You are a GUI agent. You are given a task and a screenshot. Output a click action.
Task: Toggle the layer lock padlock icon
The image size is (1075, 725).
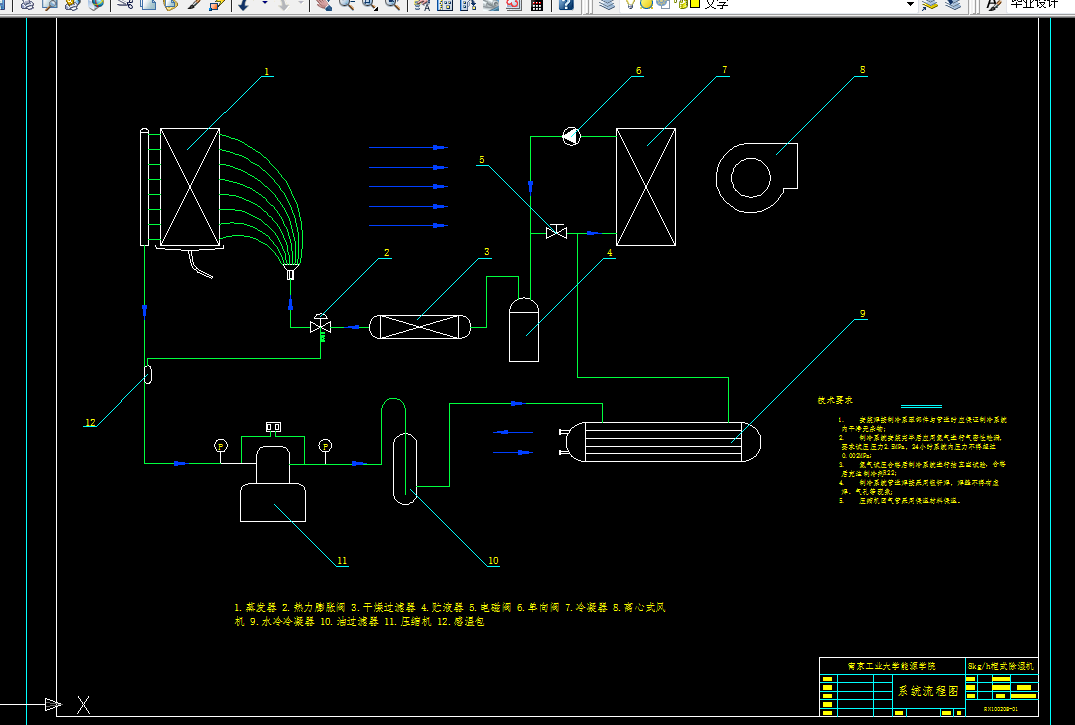click(x=682, y=3)
